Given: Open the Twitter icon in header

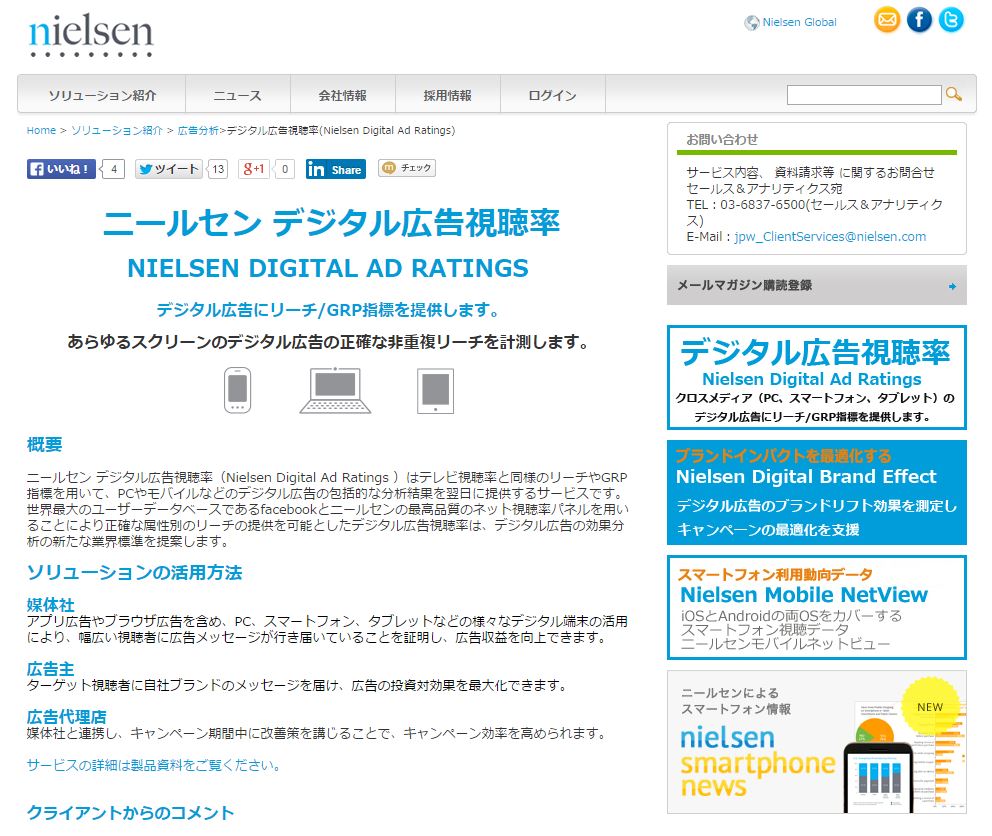Looking at the screenshot, I should [x=951, y=20].
